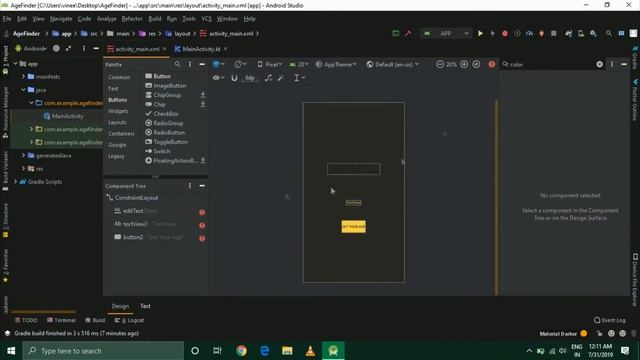Click the attributes search field showing 'color'
This screenshot has height=360, width=640.
pos(549,64)
